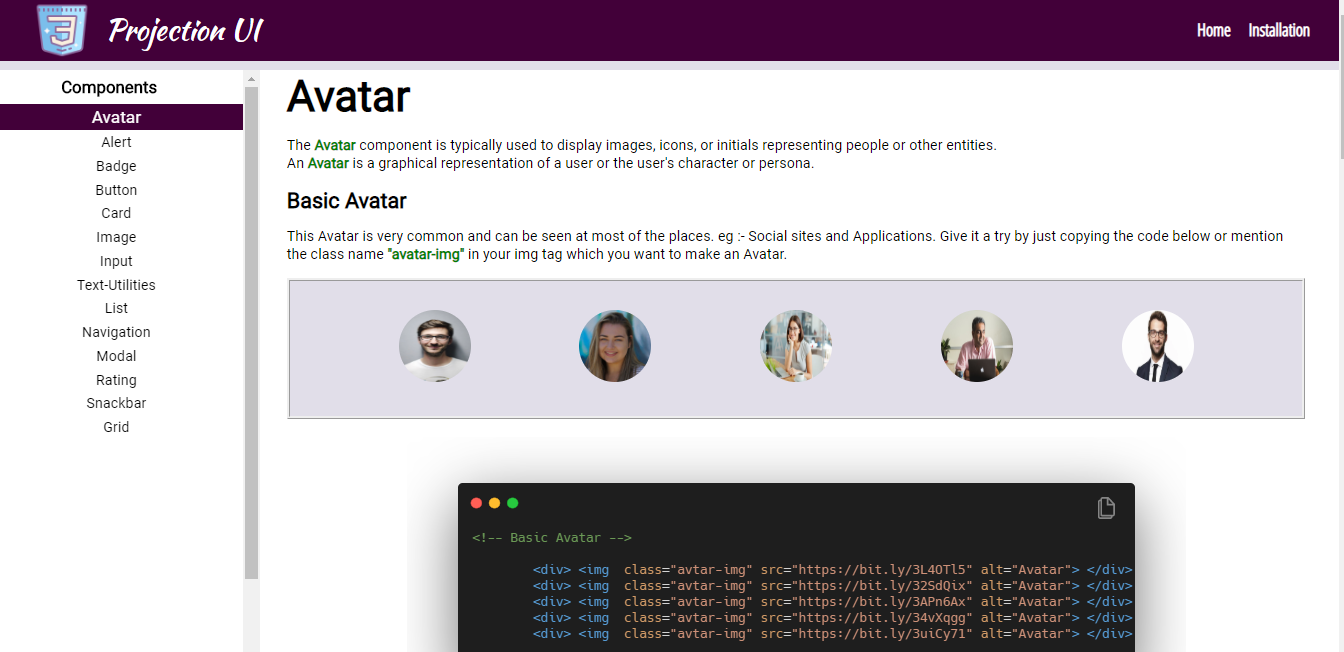Copy the Basic Avatar code snippet
This screenshot has width=1344, height=652.
pos(1105,508)
